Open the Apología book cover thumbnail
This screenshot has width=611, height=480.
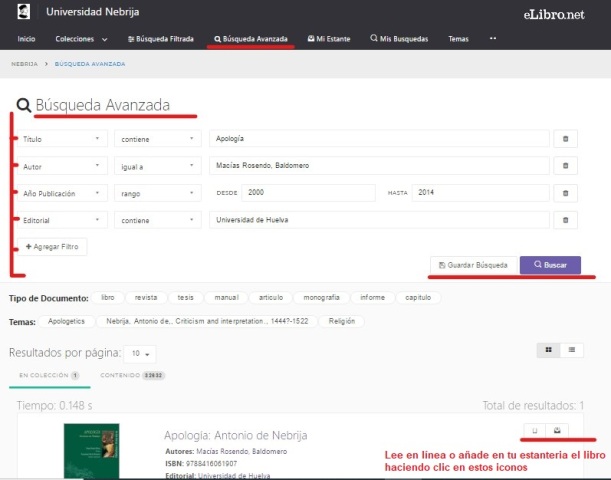tap(92, 451)
